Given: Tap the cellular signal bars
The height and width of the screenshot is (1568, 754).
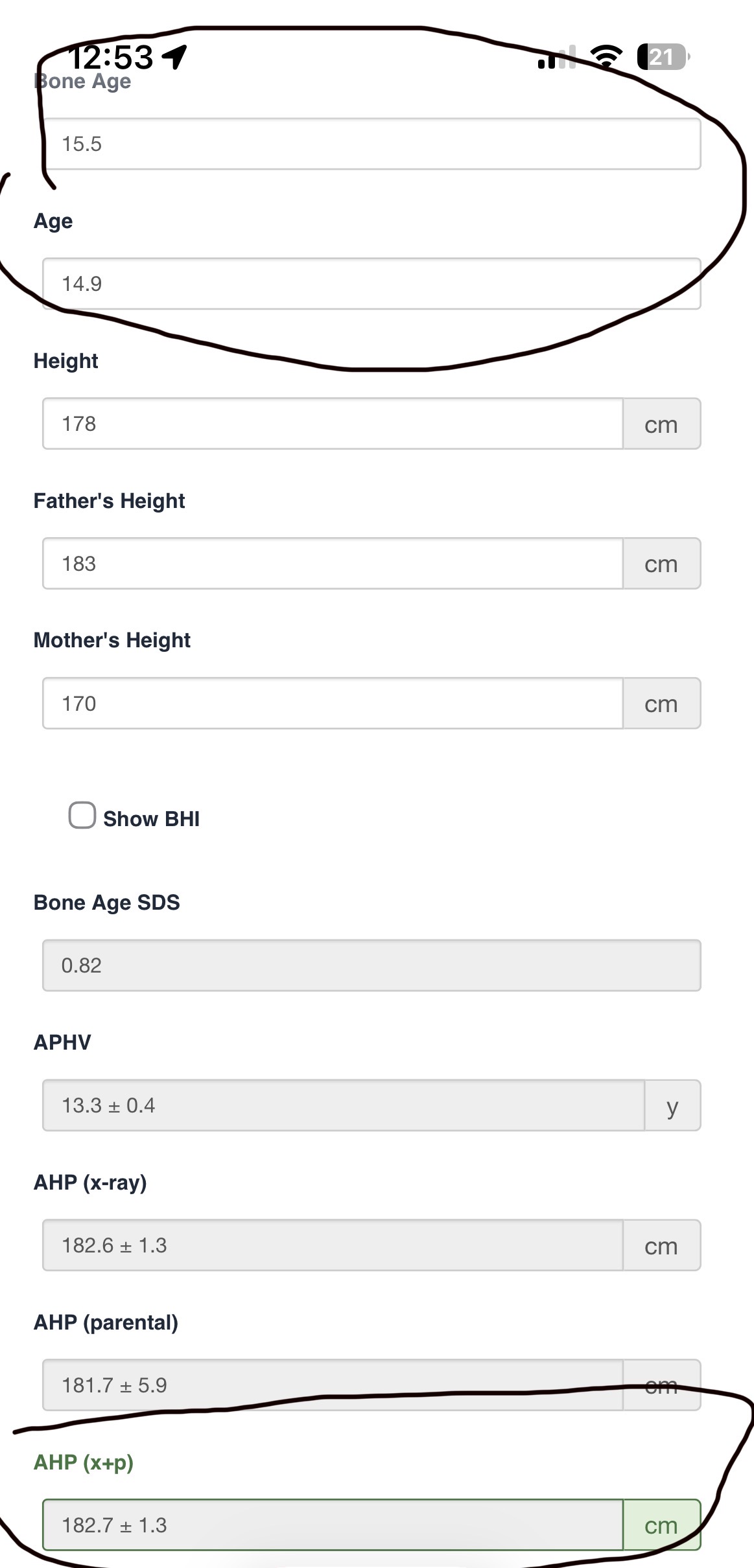Looking at the screenshot, I should 557,57.
